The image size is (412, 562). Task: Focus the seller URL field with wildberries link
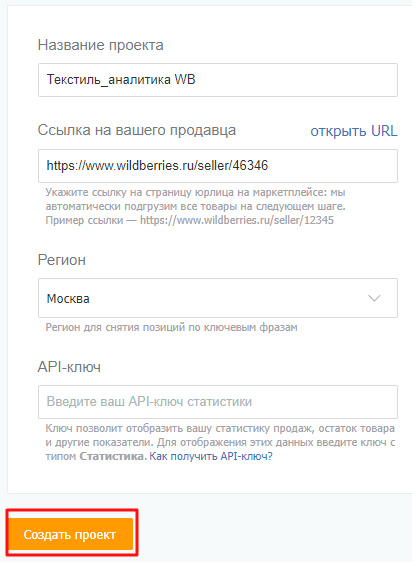(x=218, y=166)
